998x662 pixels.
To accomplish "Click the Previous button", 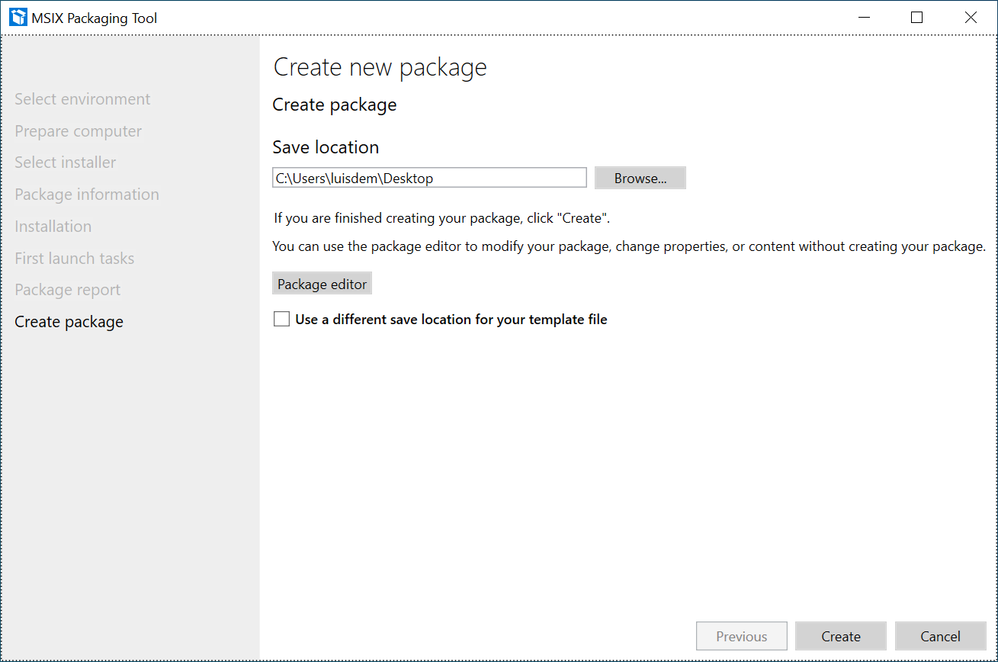I will coord(741,636).
